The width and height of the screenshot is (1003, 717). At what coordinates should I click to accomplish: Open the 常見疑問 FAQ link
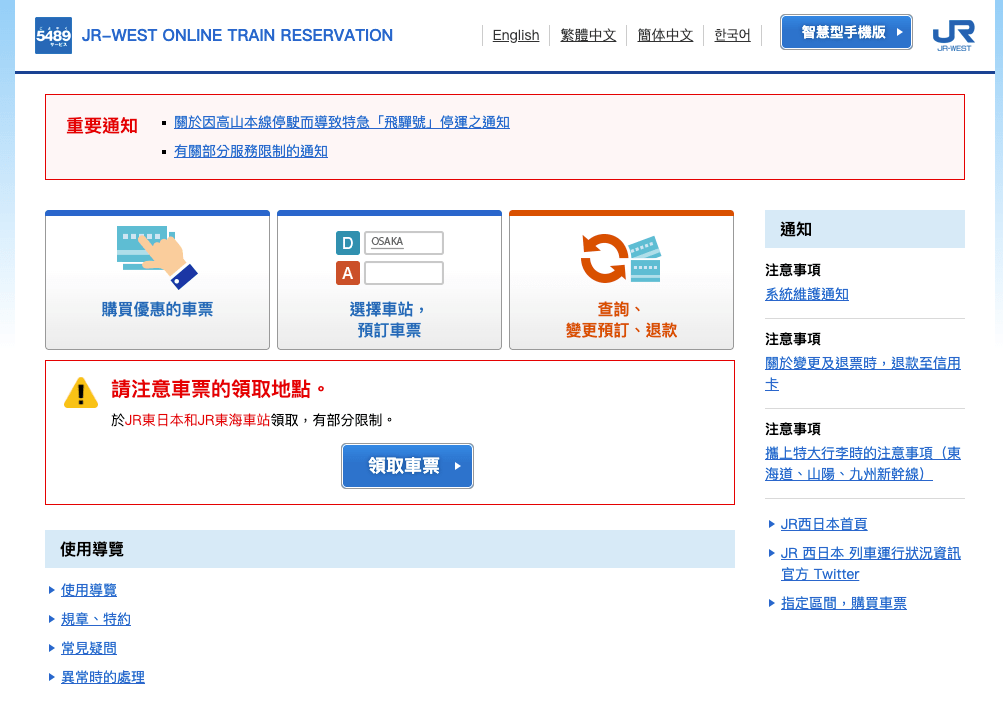(89, 648)
